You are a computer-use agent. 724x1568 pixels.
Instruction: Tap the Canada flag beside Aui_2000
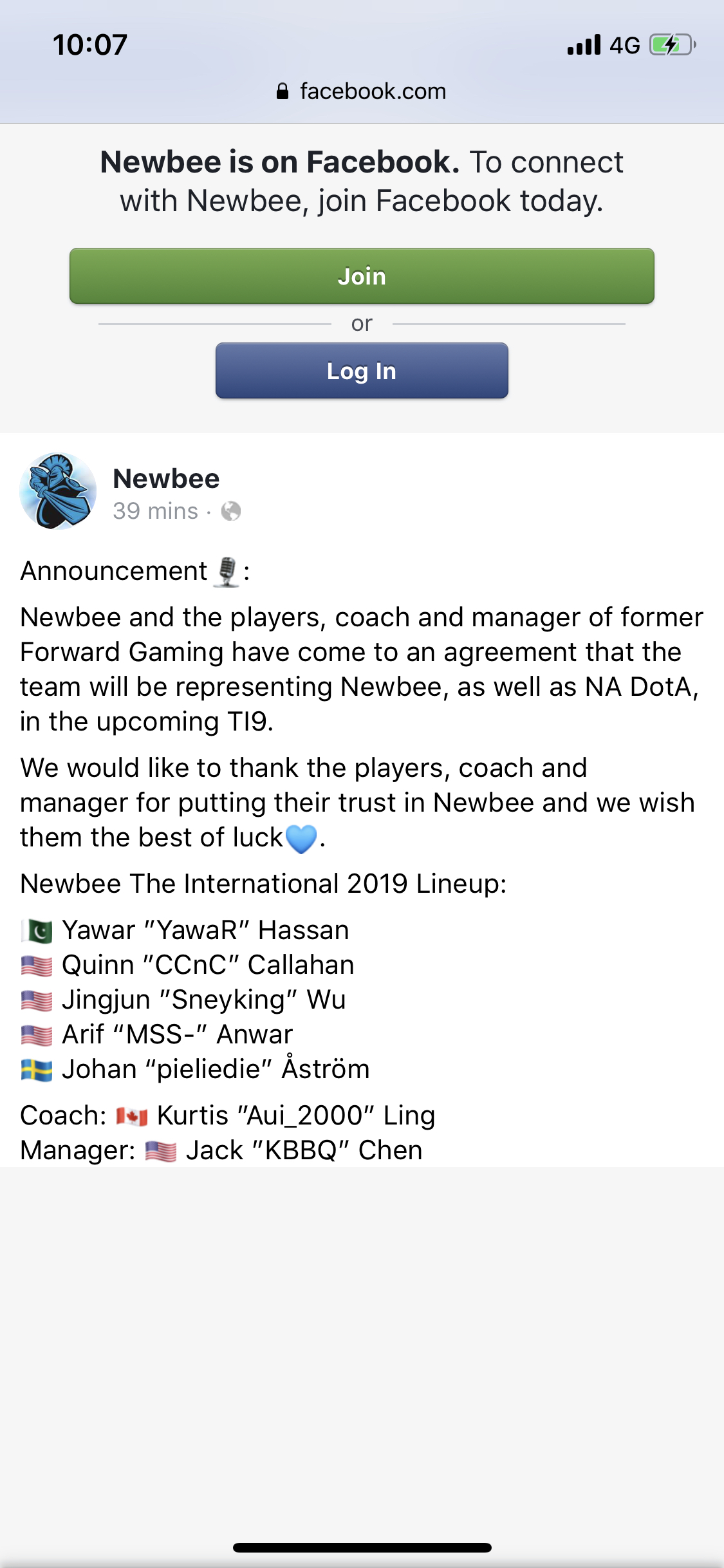tap(132, 1116)
